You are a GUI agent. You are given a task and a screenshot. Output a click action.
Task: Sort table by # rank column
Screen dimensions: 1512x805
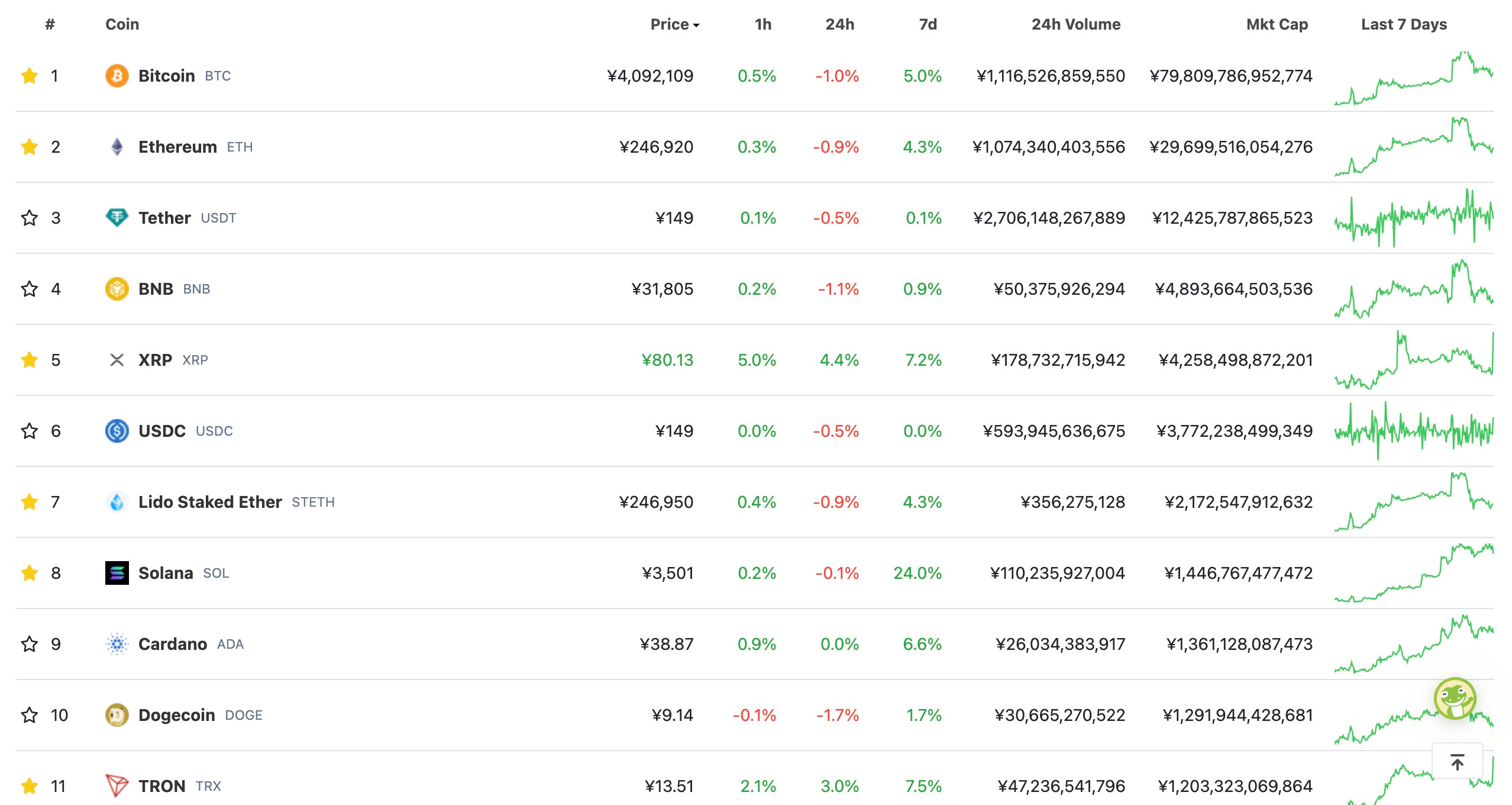(x=50, y=24)
